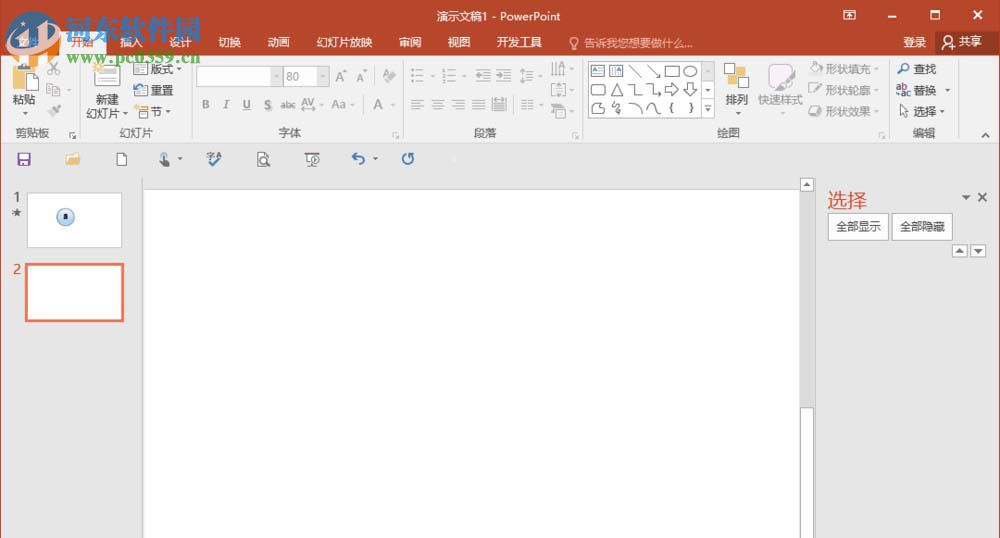The width and height of the screenshot is (1000, 538).
Task: Expand shapes gallery more arrow
Action: coord(707,110)
